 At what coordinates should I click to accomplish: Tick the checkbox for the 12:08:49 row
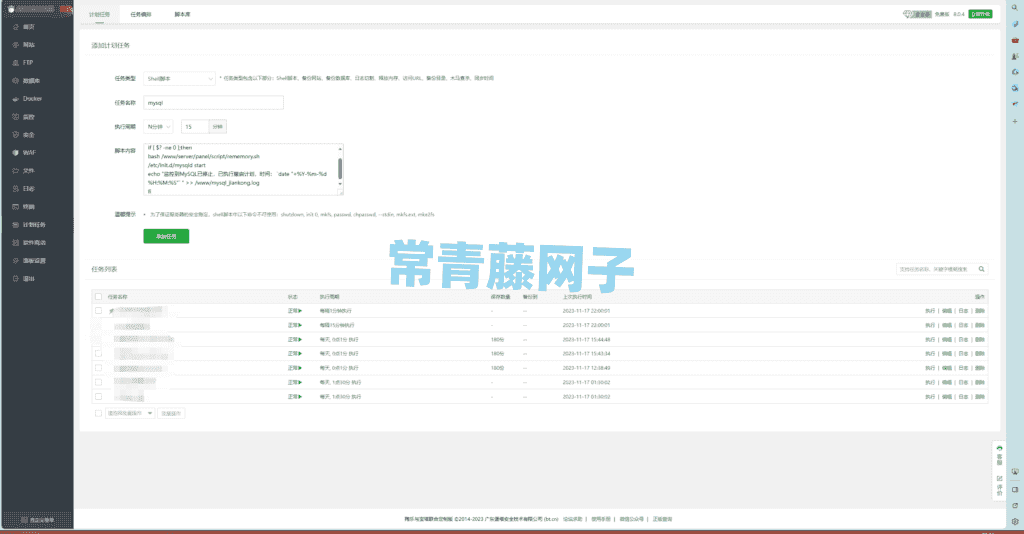[x=99, y=368]
